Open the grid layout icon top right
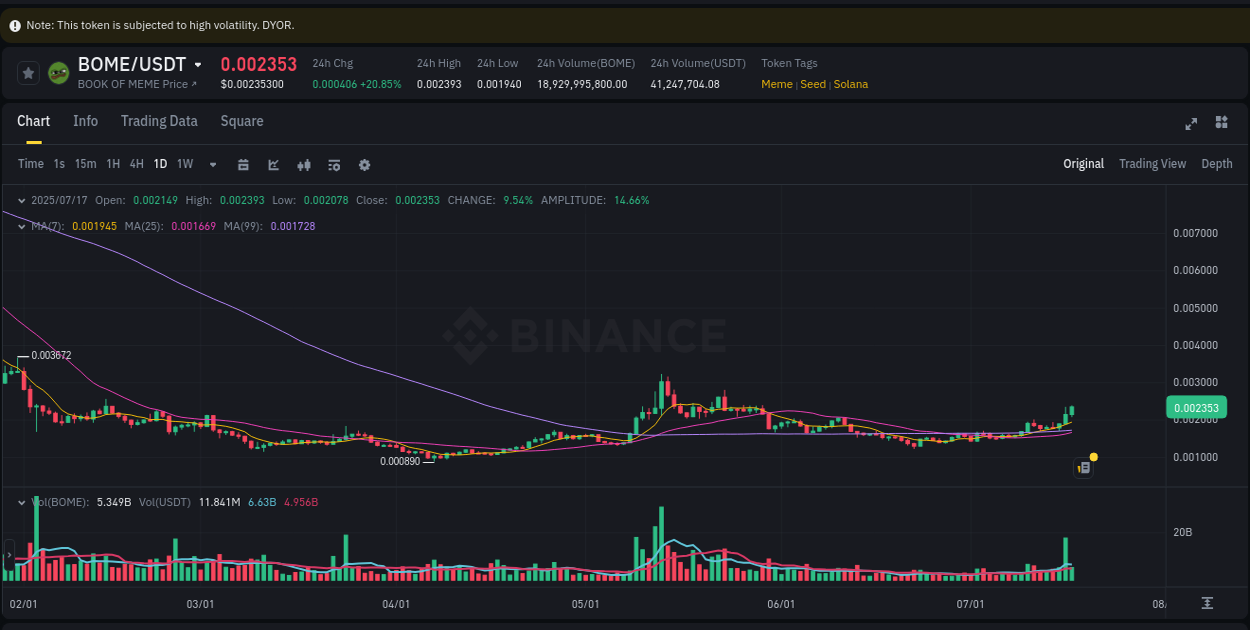 click(1221, 122)
